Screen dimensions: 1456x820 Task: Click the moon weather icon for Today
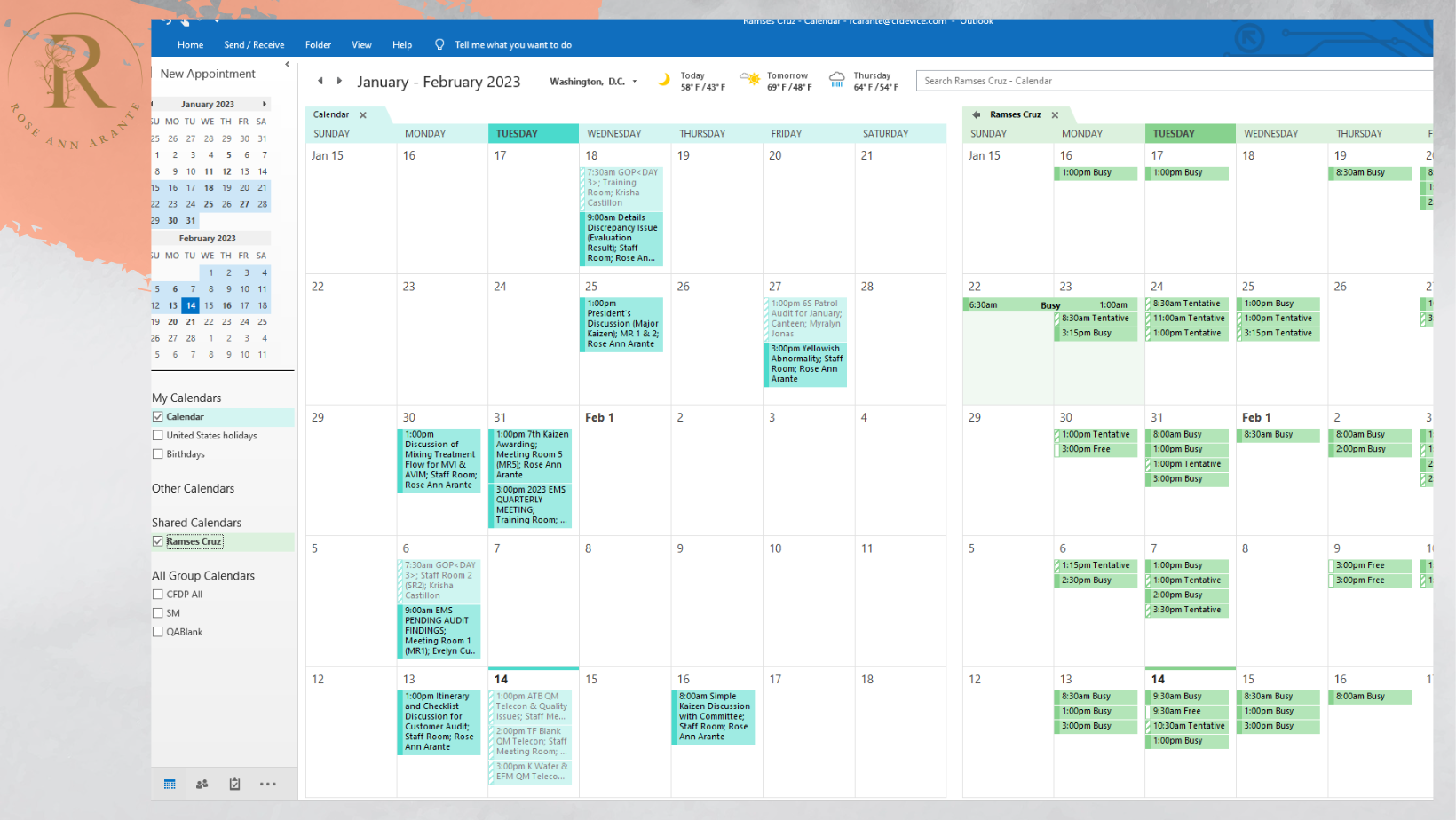(x=663, y=80)
